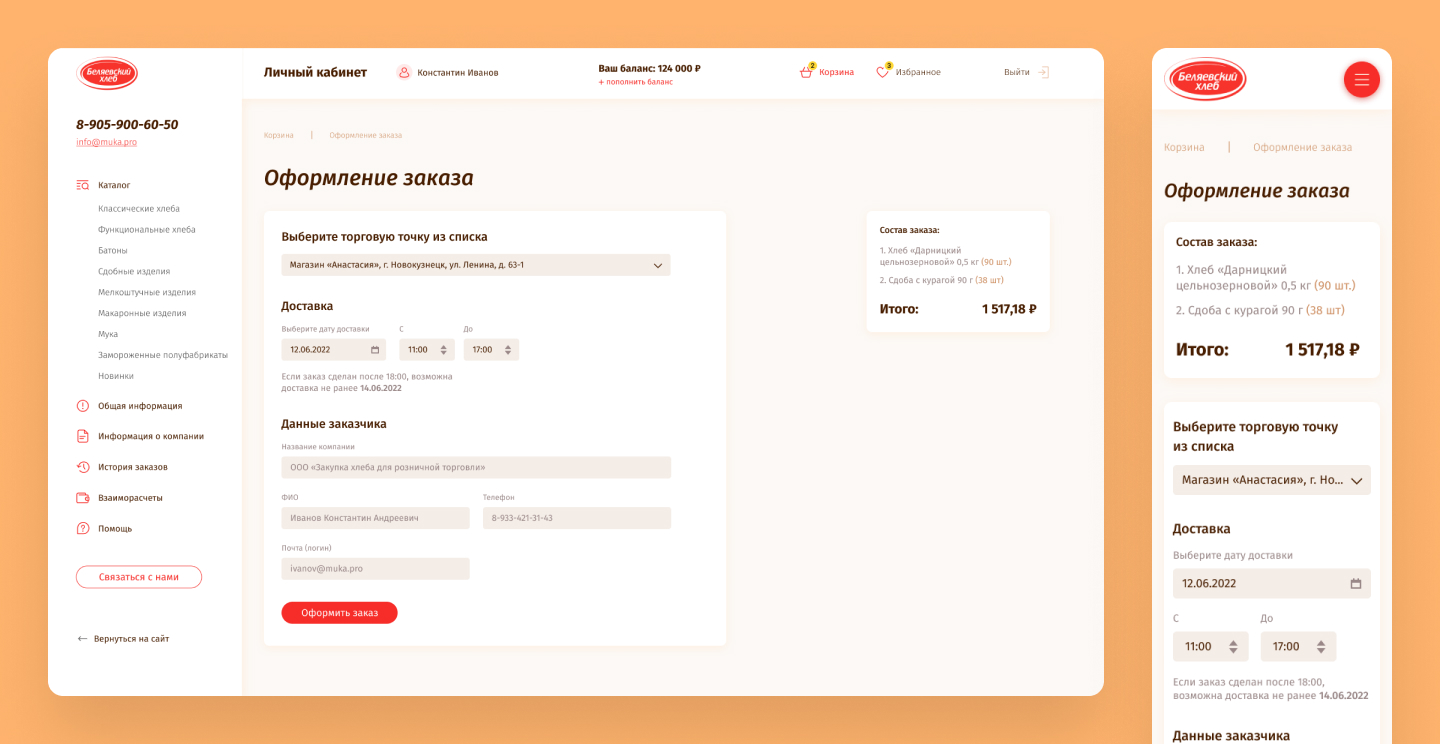The width and height of the screenshot is (1440, 744).
Task: Click the пополнить баланс link
Action: coord(636,82)
